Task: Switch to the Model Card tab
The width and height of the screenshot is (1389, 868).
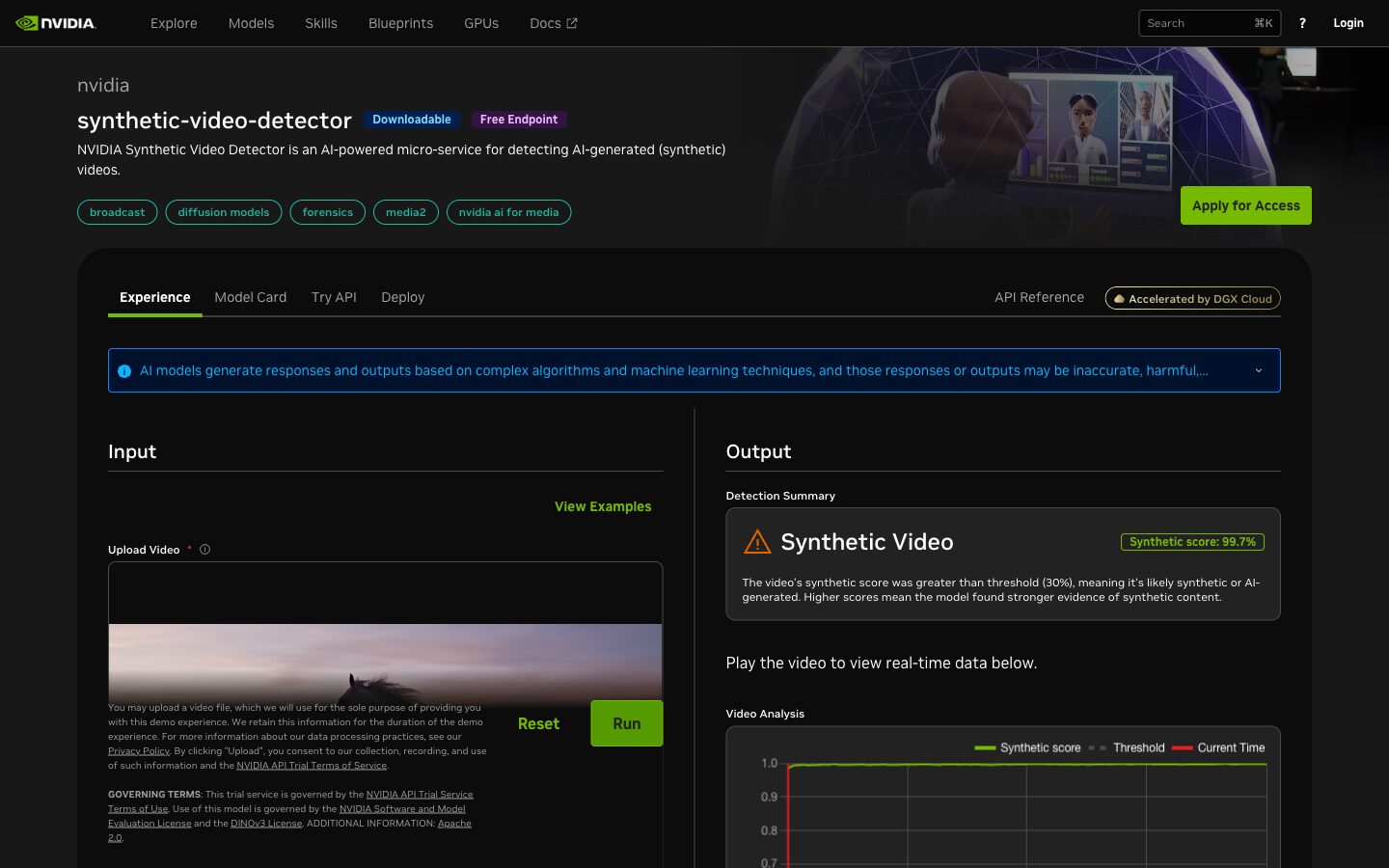Action: click(x=250, y=297)
